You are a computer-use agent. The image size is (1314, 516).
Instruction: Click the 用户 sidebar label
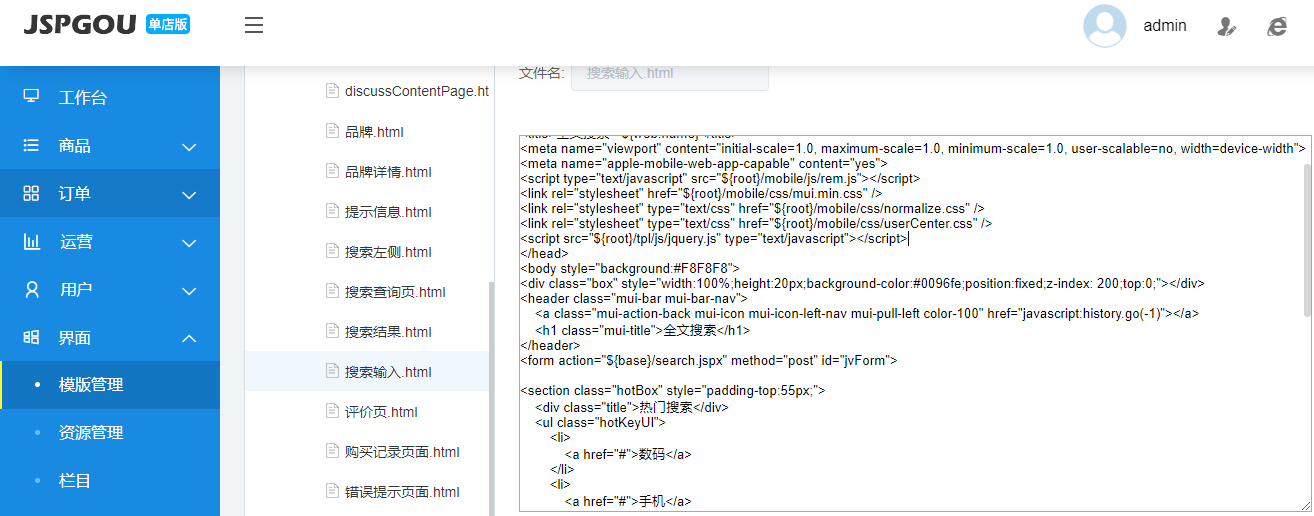(x=76, y=289)
